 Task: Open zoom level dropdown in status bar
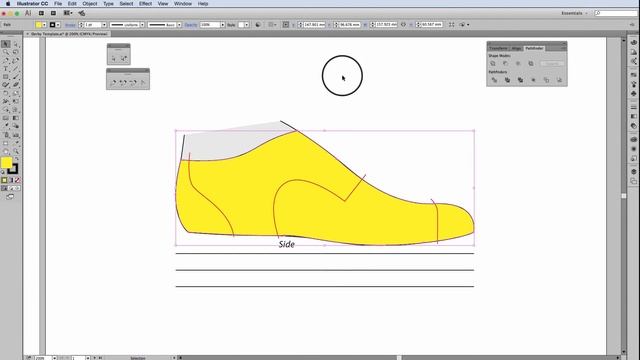click(54, 358)
